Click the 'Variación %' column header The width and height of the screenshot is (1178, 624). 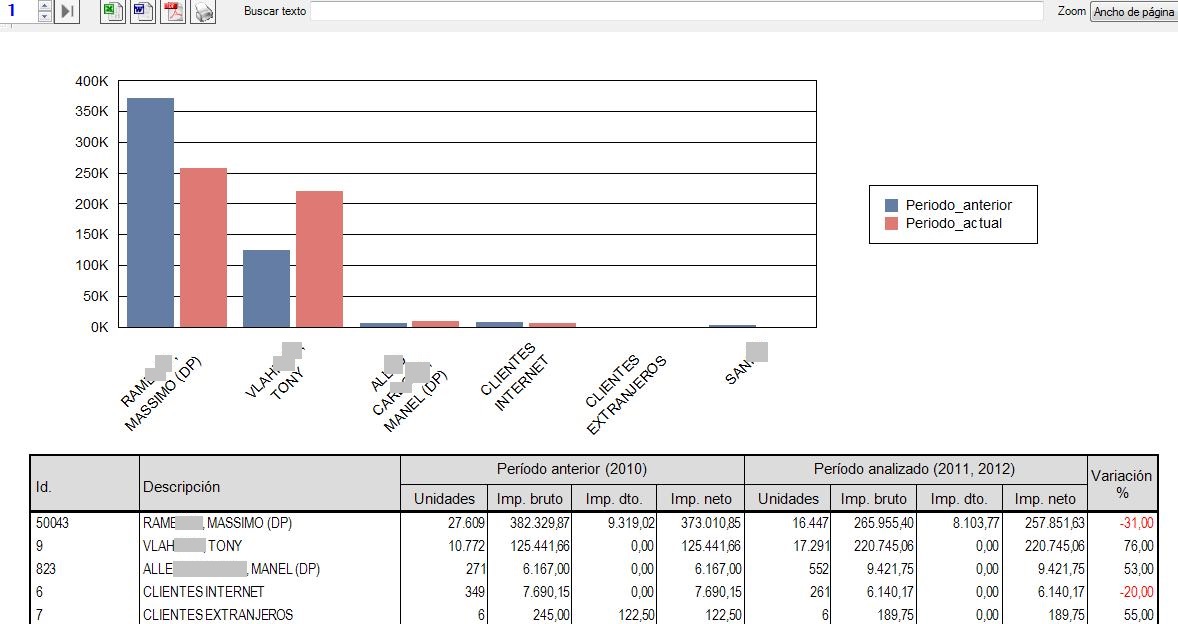tap(1122, 485)
